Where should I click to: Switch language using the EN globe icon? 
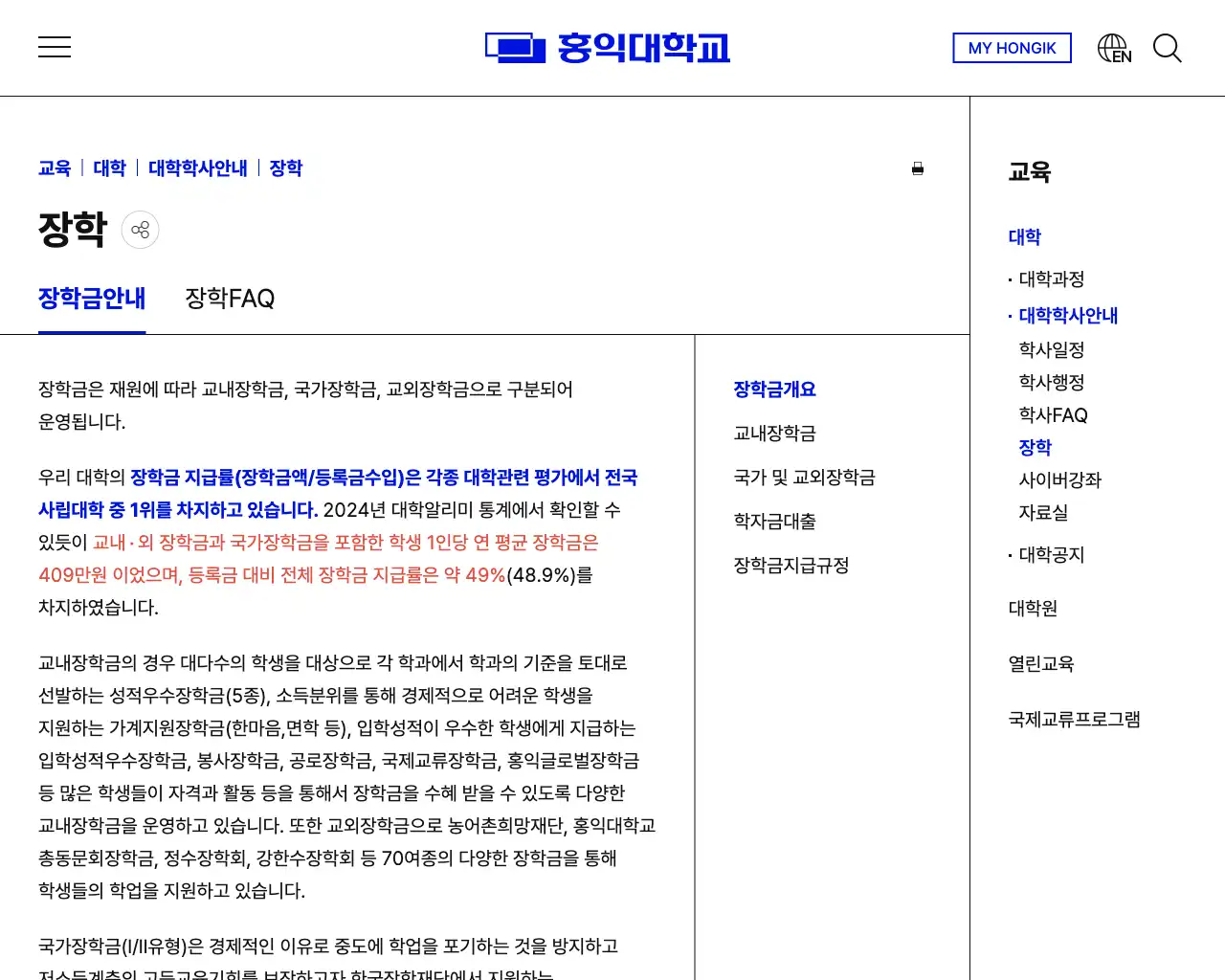[x=1112, y=47]
